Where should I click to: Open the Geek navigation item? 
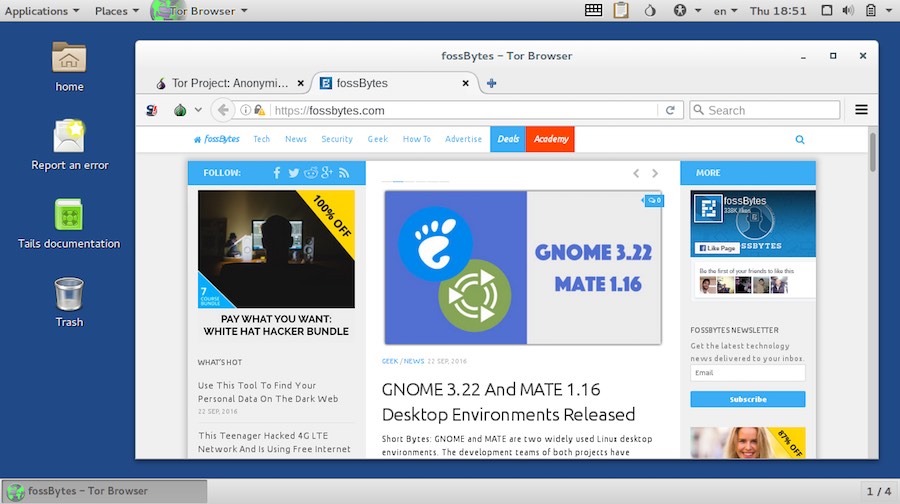coord(378,139)
